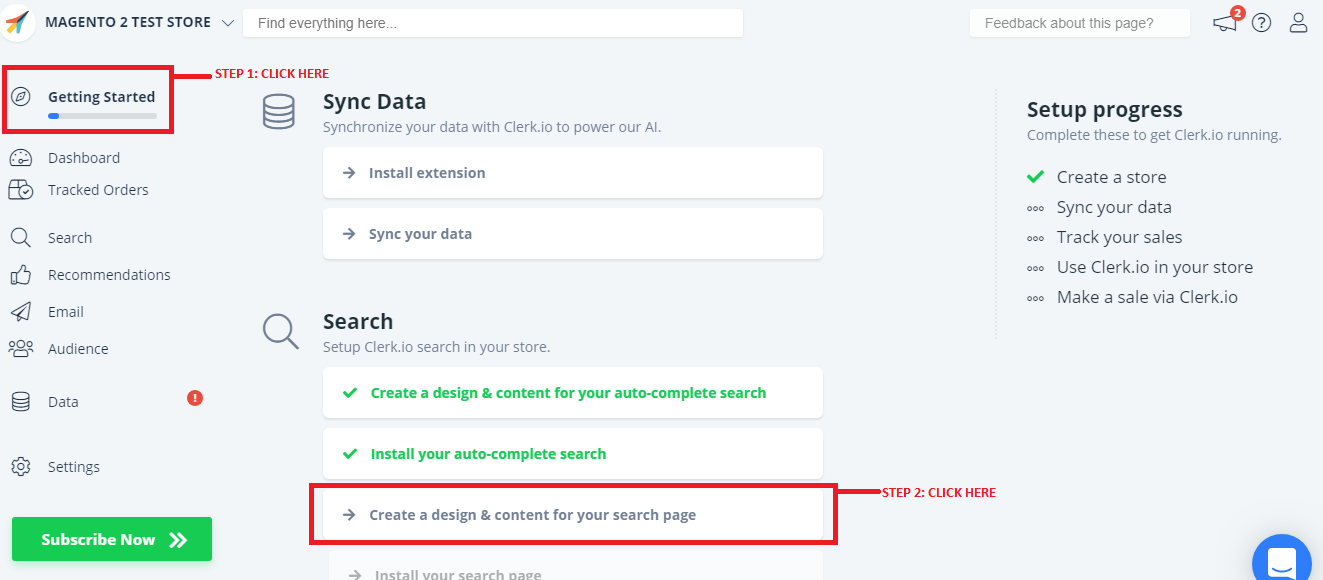Open the user account profile icon
Viewport: 1323px width, 580px height.
pyautogui.click(x=1298, y=22)
